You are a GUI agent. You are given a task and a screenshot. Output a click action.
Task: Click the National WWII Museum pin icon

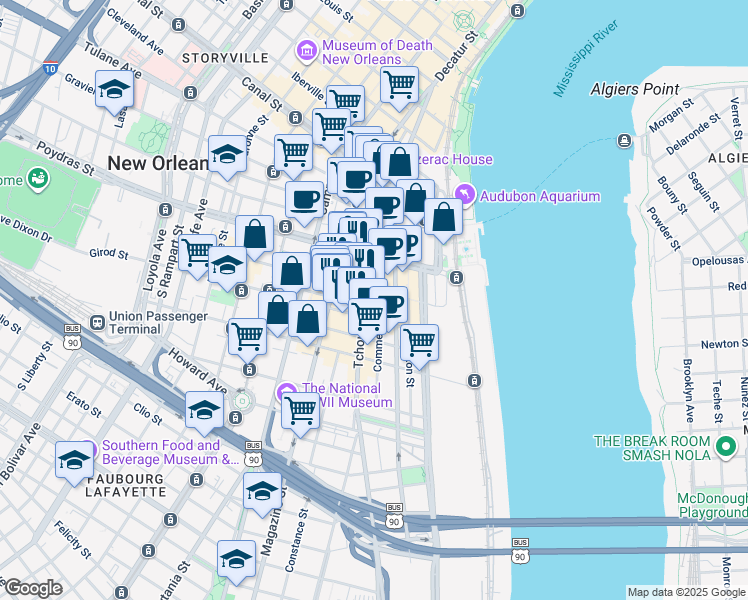285,393
